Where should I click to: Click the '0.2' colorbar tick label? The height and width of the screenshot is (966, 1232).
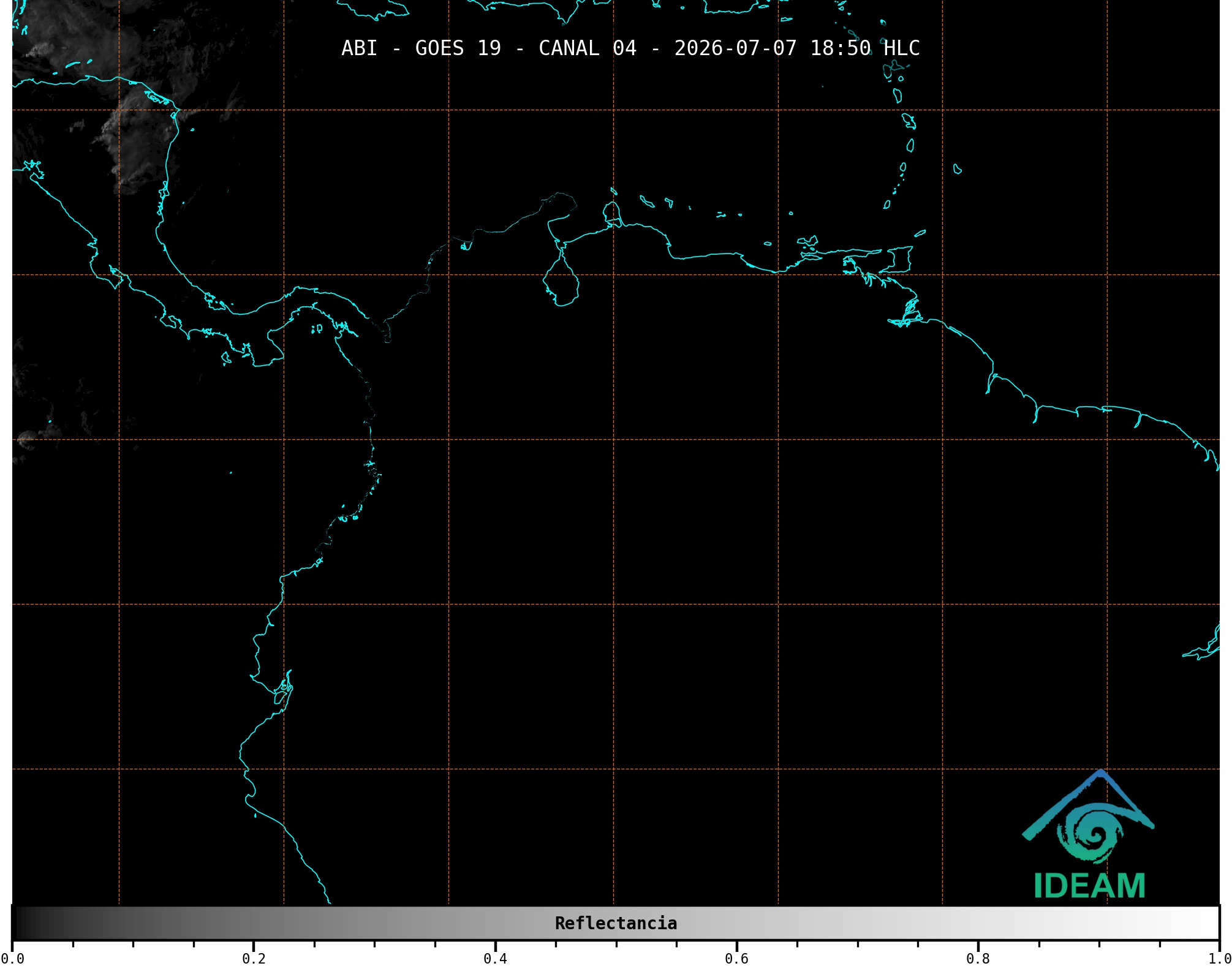[254, 959]
